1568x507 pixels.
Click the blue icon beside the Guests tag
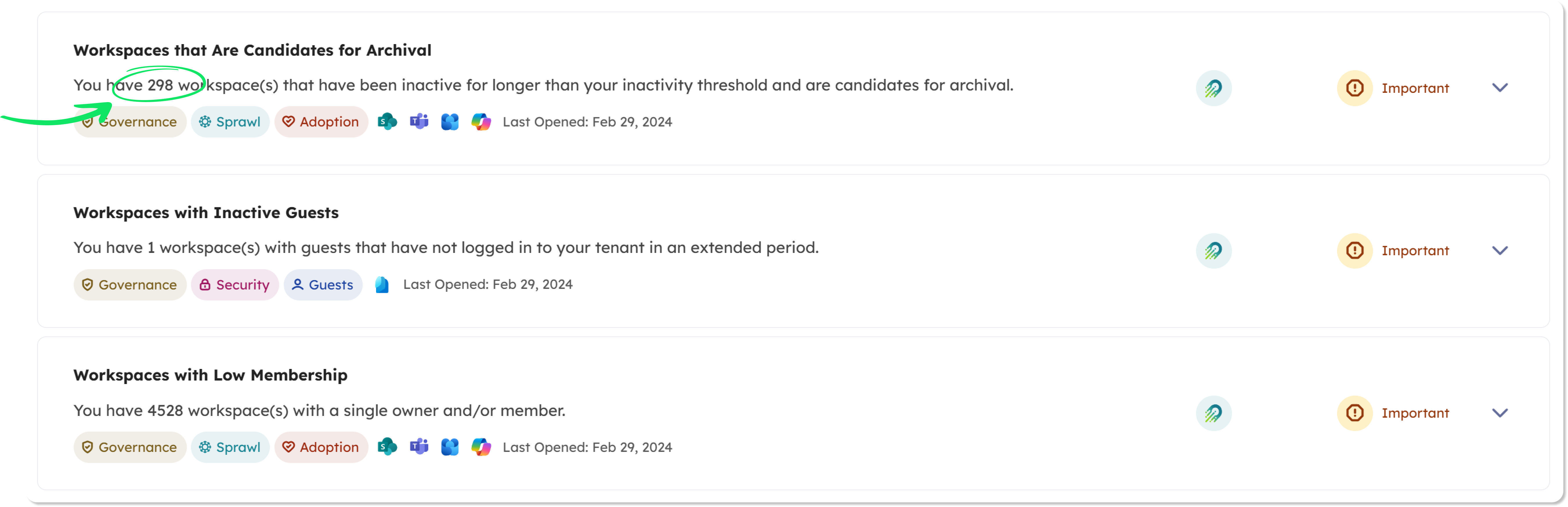click(382, 284)
